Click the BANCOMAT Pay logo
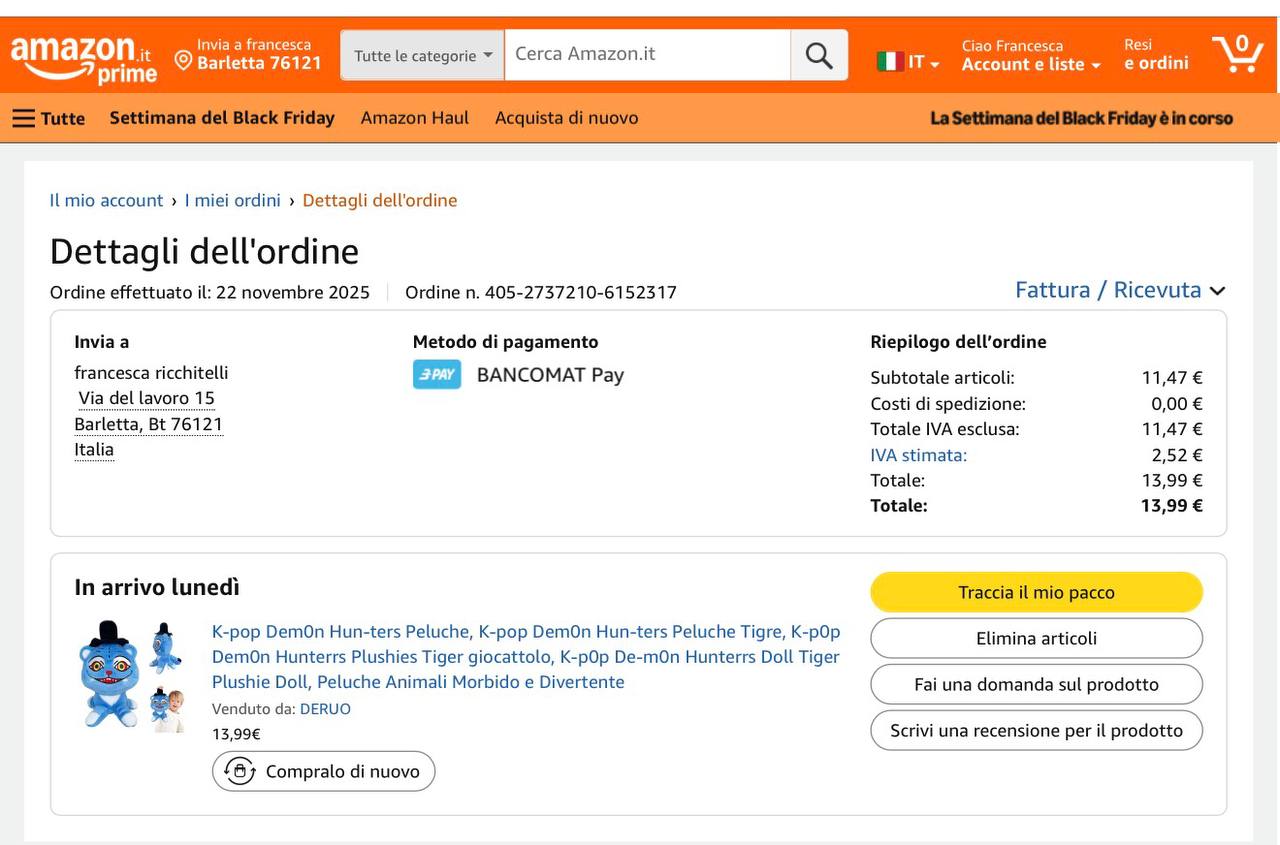Image resolution: width=1280 pixels, height=845 pixels. (437, 375)
